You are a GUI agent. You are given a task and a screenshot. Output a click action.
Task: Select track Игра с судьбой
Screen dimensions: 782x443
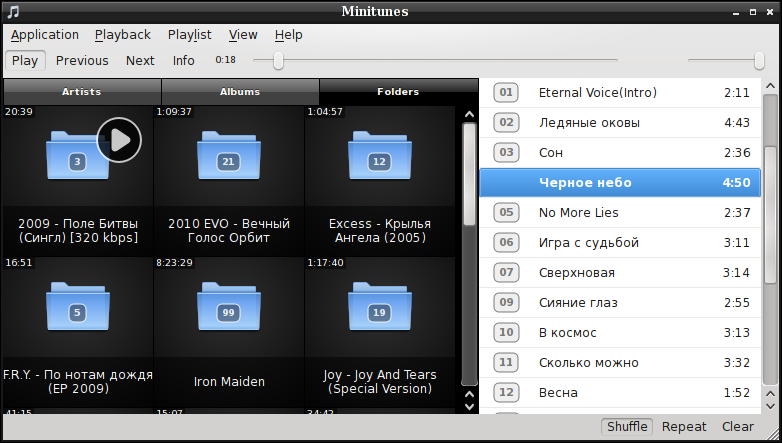[620, 242]
